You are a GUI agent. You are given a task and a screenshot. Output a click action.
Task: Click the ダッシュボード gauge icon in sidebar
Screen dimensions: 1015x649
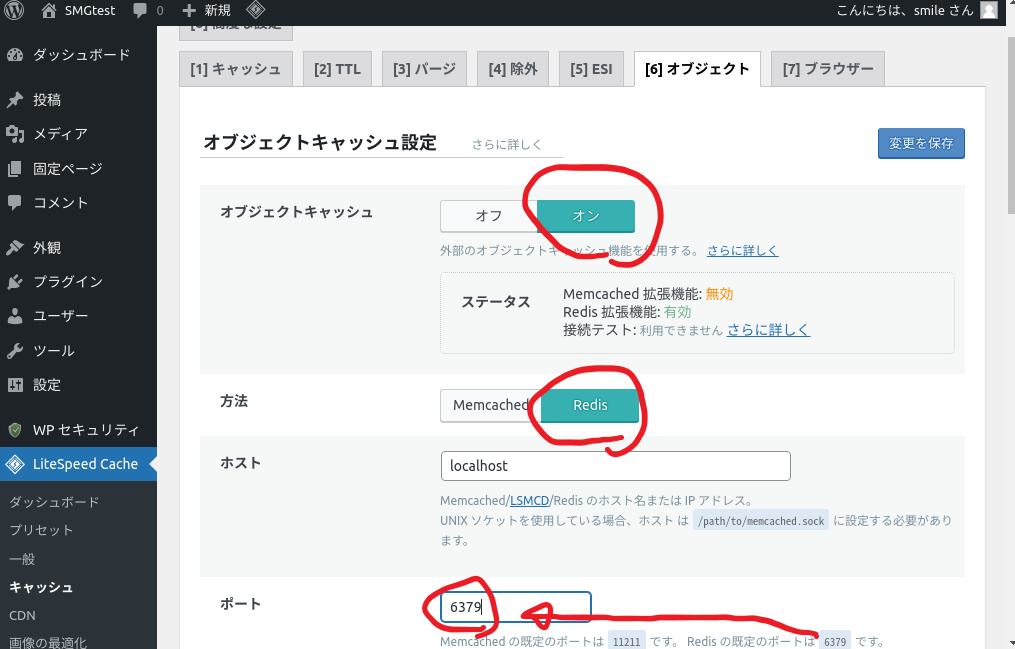(15, 55)
